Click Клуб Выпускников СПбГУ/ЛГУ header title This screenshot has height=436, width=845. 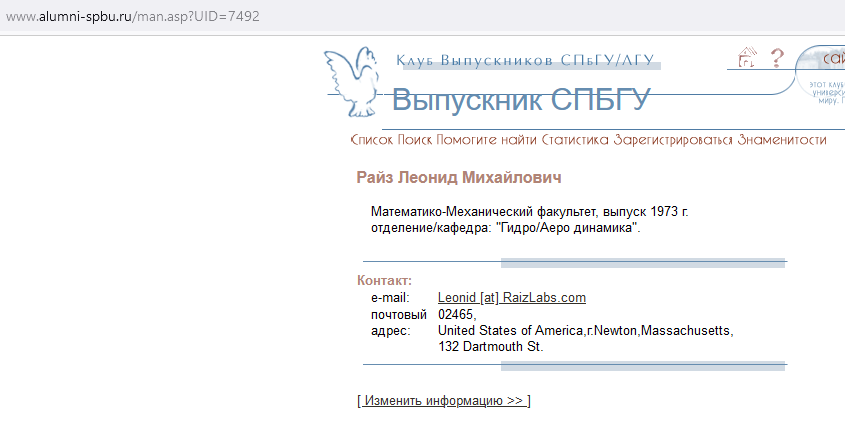(x=525, y=60)
